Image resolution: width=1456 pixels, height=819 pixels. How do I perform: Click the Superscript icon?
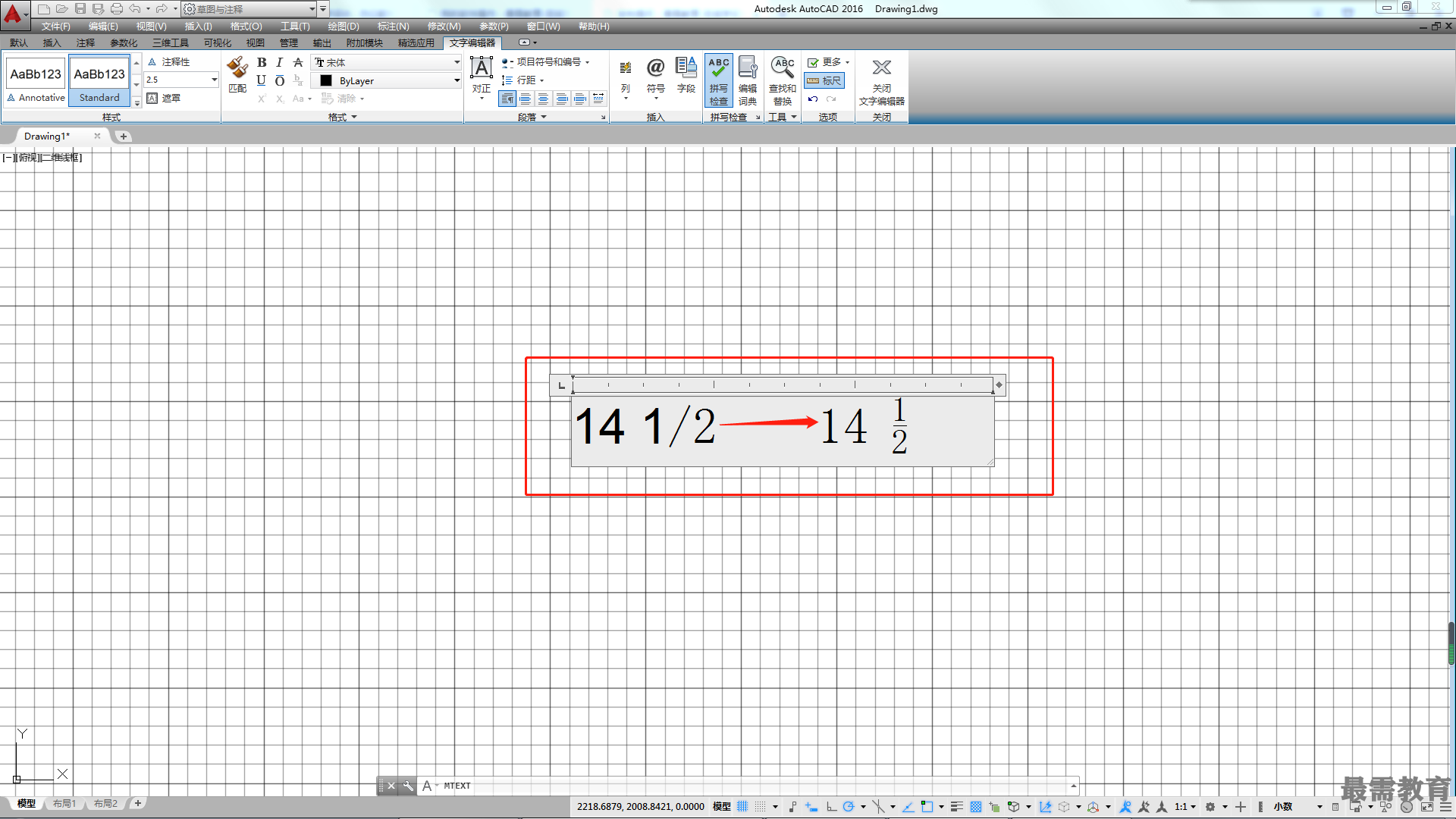pos(262,99)
